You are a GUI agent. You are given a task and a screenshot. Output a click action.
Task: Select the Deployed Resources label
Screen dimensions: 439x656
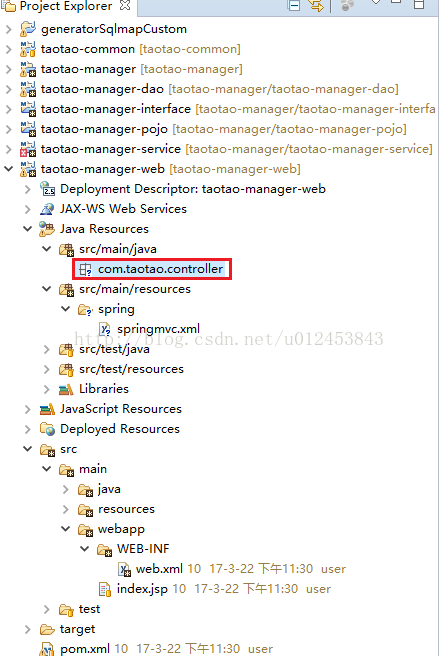120,429
